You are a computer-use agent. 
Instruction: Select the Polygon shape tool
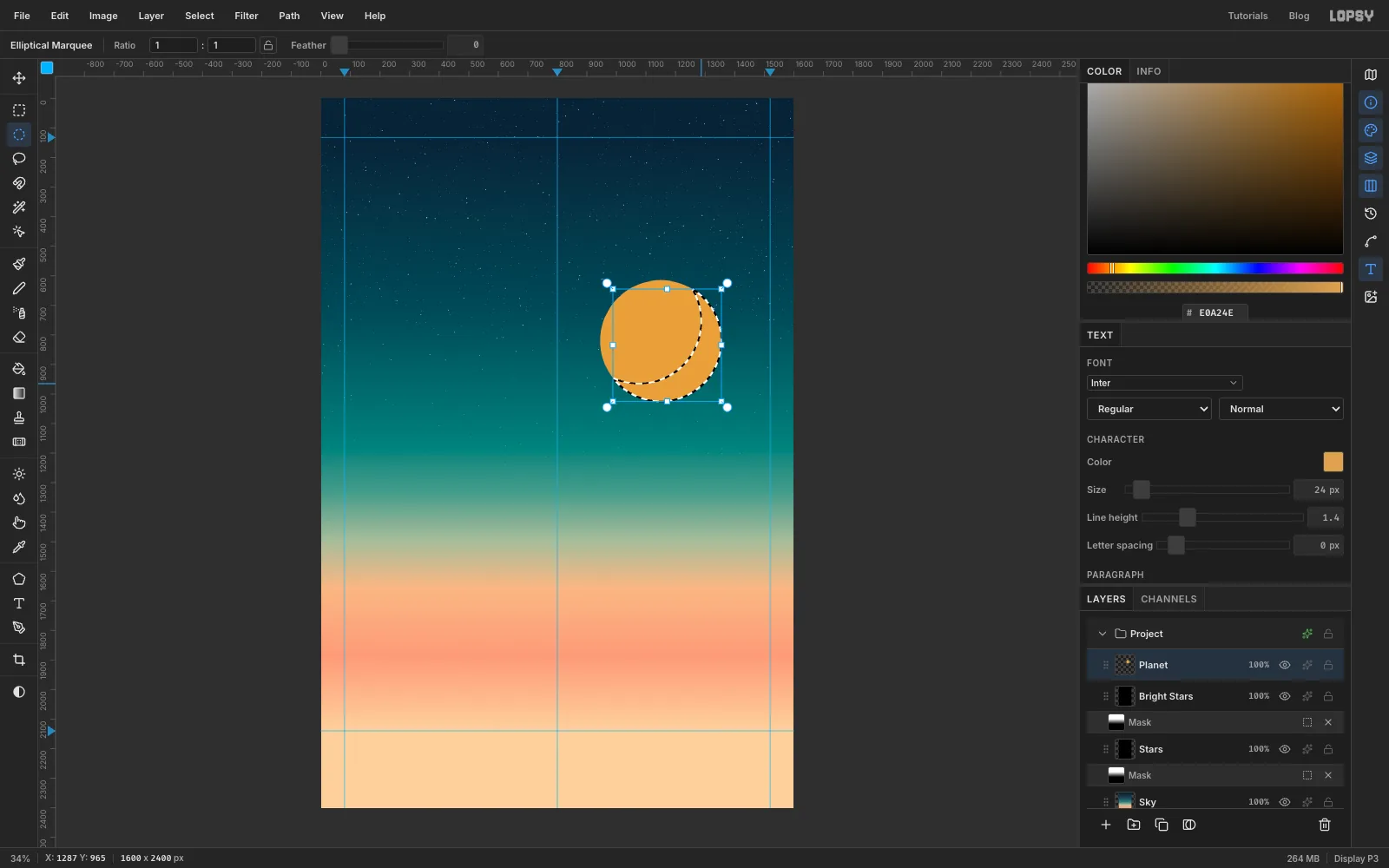coord(18,579)
